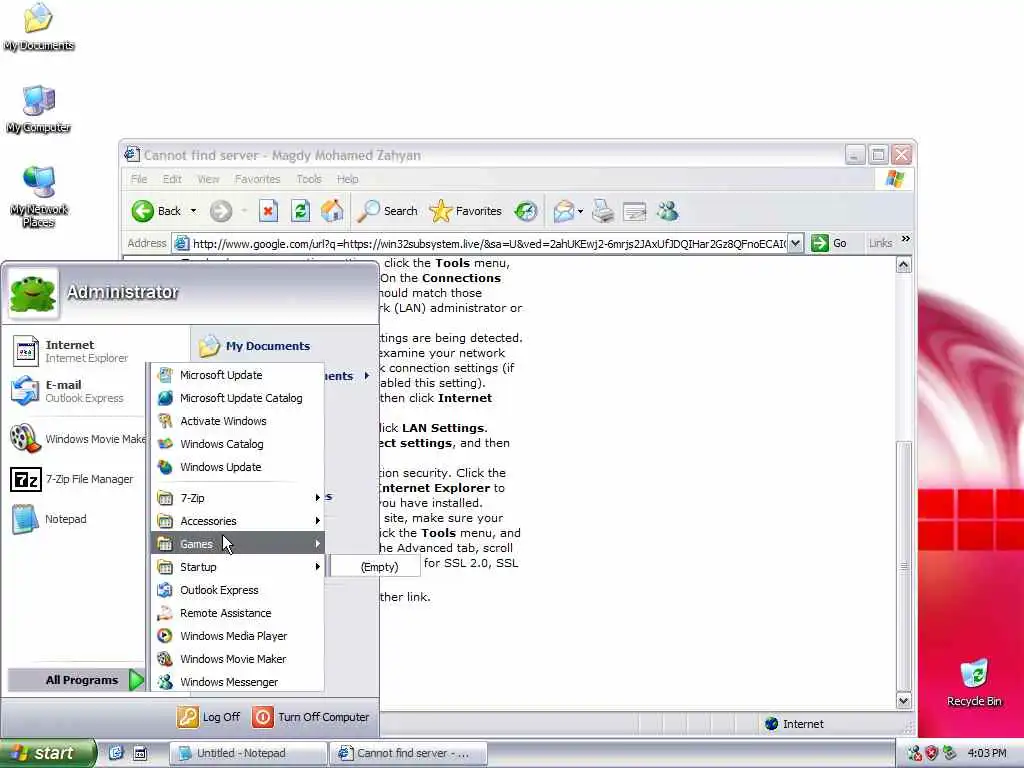Open the Edit menu in Internet Explorer
This screenshot has height=768, width=1024.
pyautogui.click(x=172, y=179)
